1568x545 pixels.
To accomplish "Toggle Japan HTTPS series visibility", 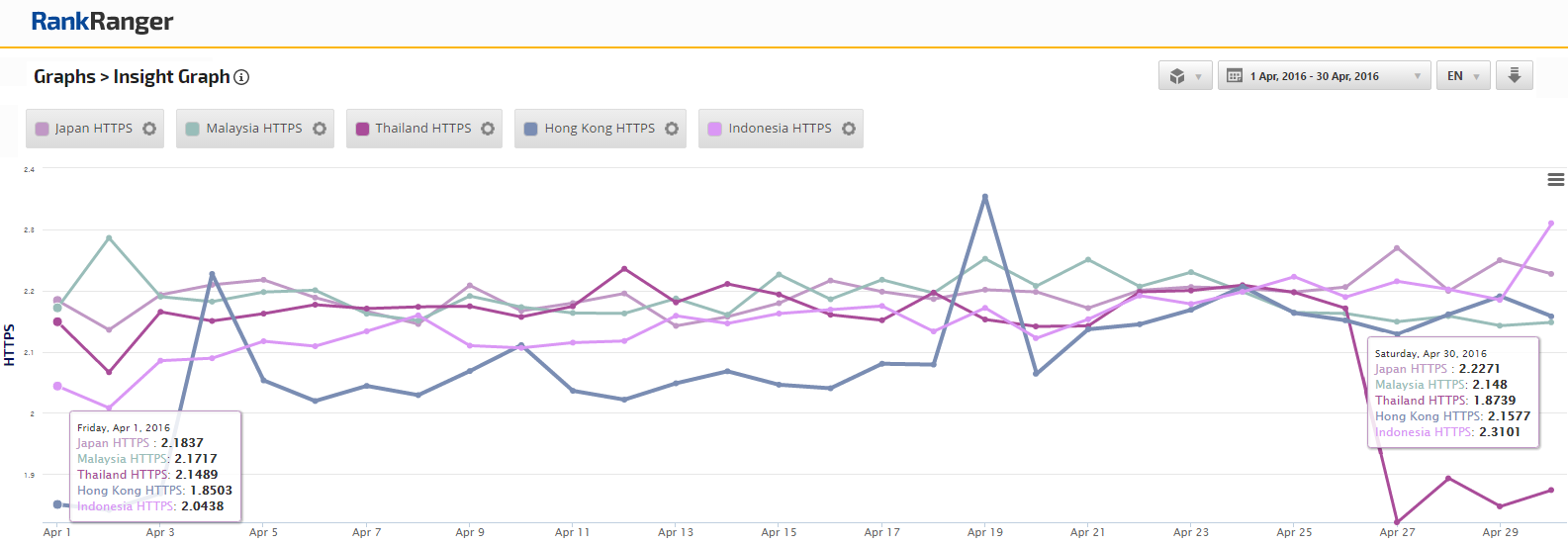I will 93,129.
